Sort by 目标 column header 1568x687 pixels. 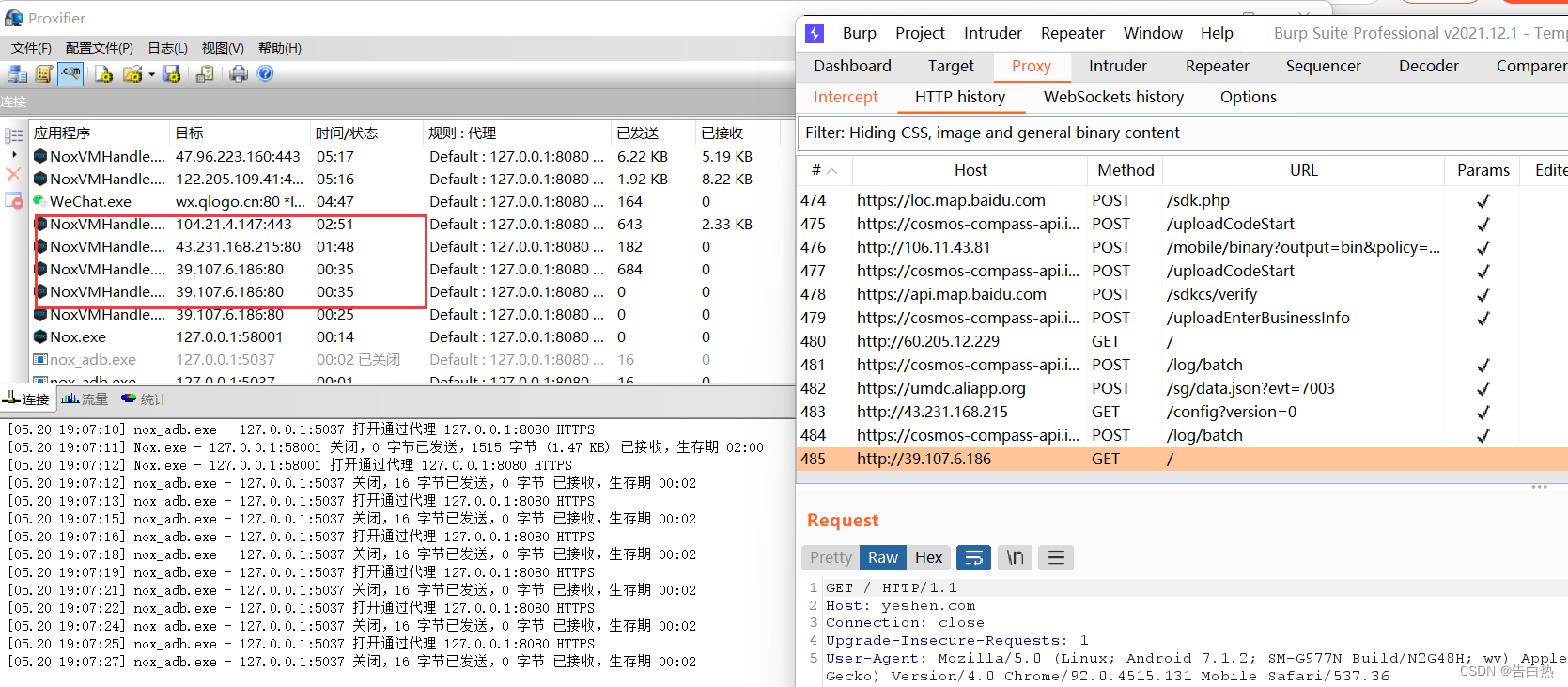[240, 133]
